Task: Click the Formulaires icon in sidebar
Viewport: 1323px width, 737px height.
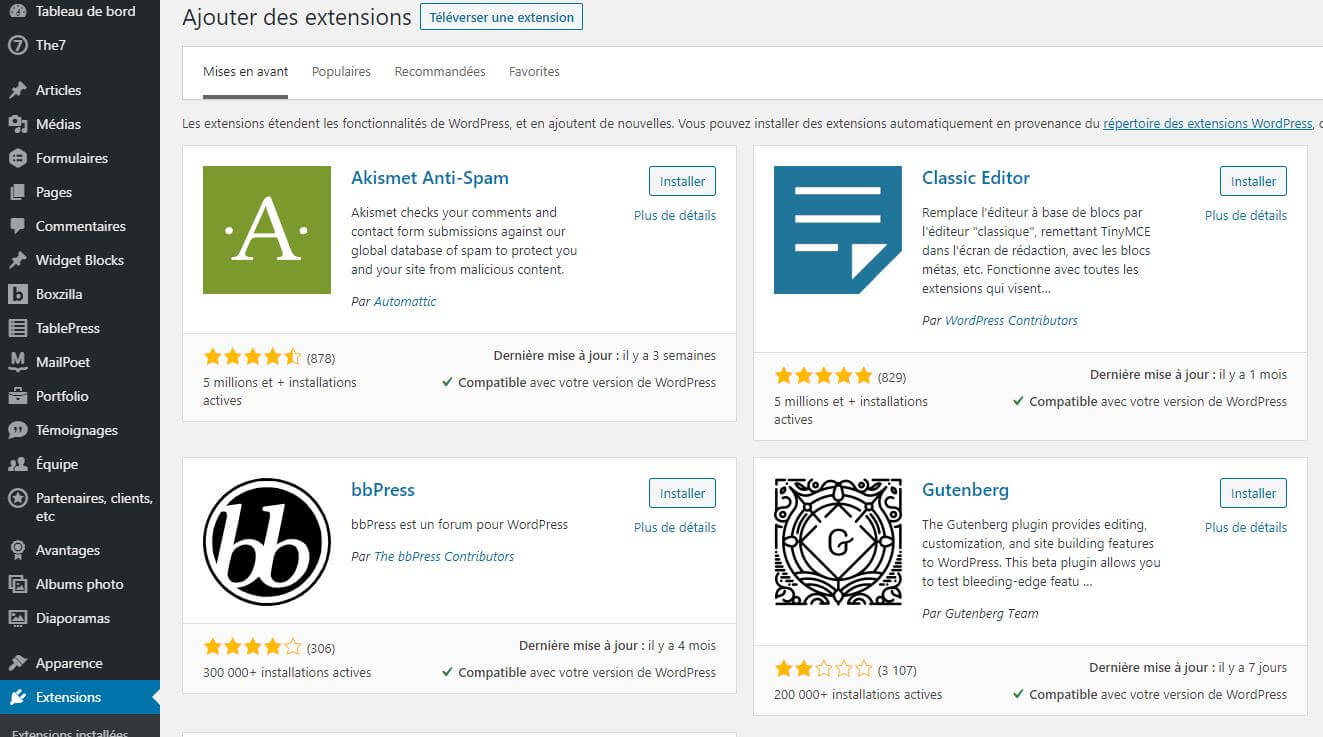Action: tap(17, 158)
